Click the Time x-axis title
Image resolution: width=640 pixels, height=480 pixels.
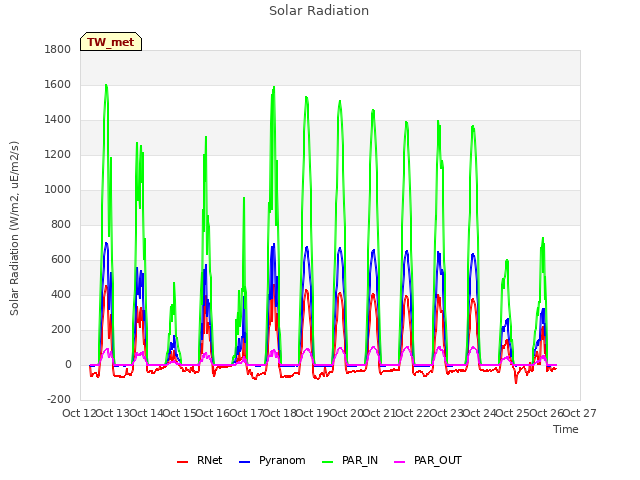coord(566,429)
